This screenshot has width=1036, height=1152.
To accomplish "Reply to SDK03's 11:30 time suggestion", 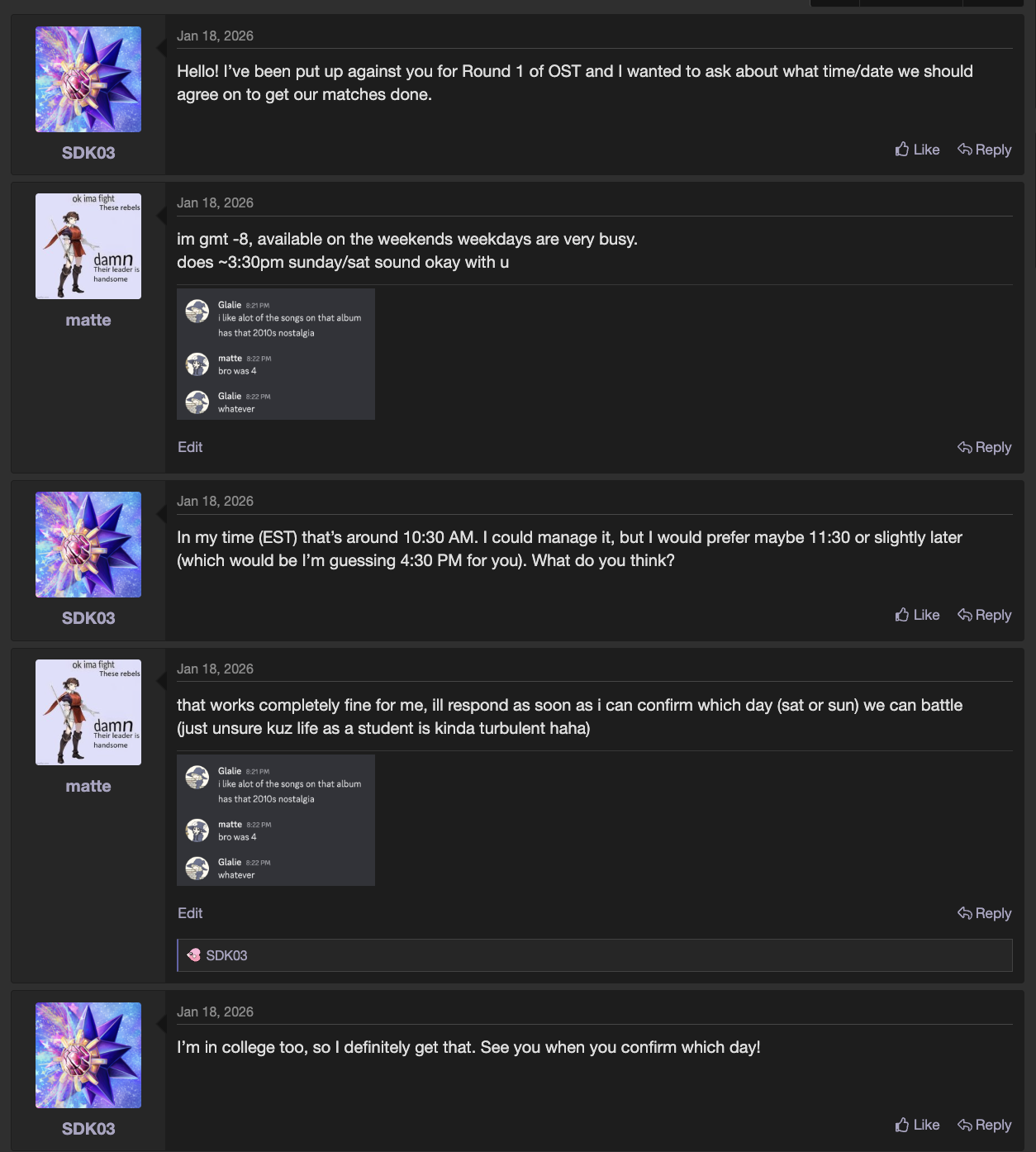I will click(x=984, y=615).
